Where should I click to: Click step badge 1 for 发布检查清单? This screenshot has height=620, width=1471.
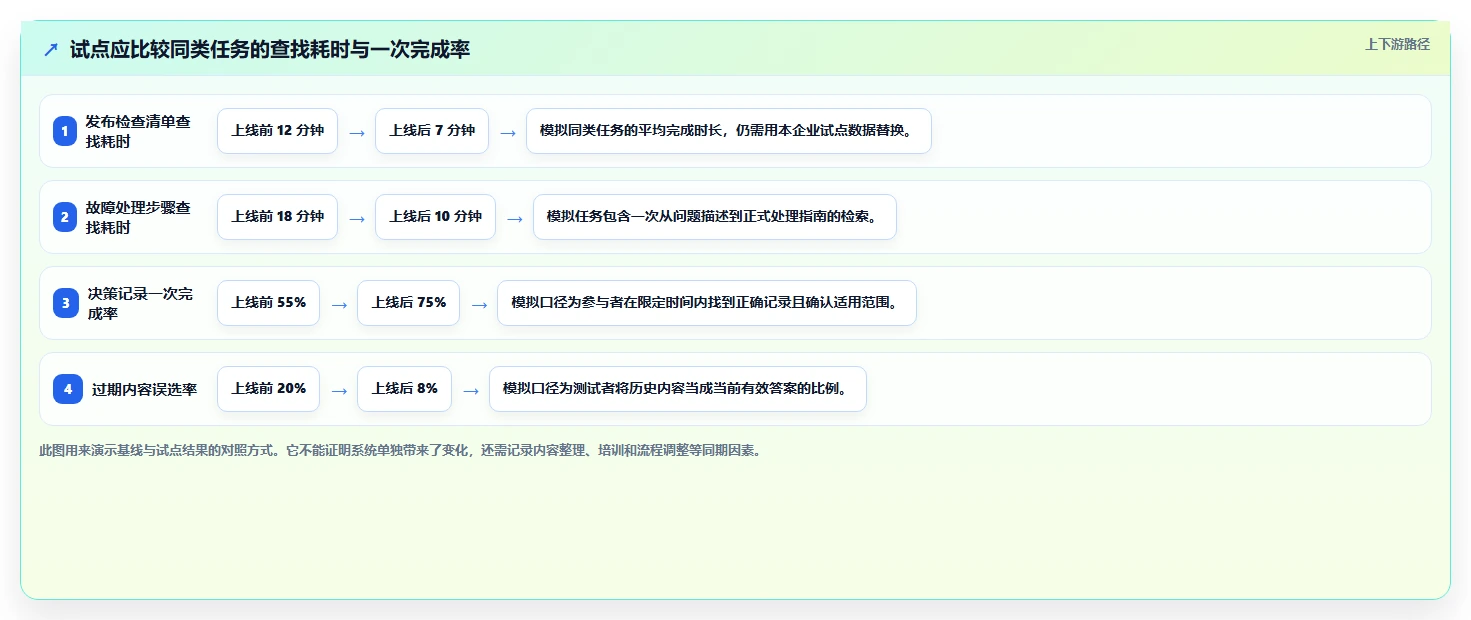tap(65, 131)
